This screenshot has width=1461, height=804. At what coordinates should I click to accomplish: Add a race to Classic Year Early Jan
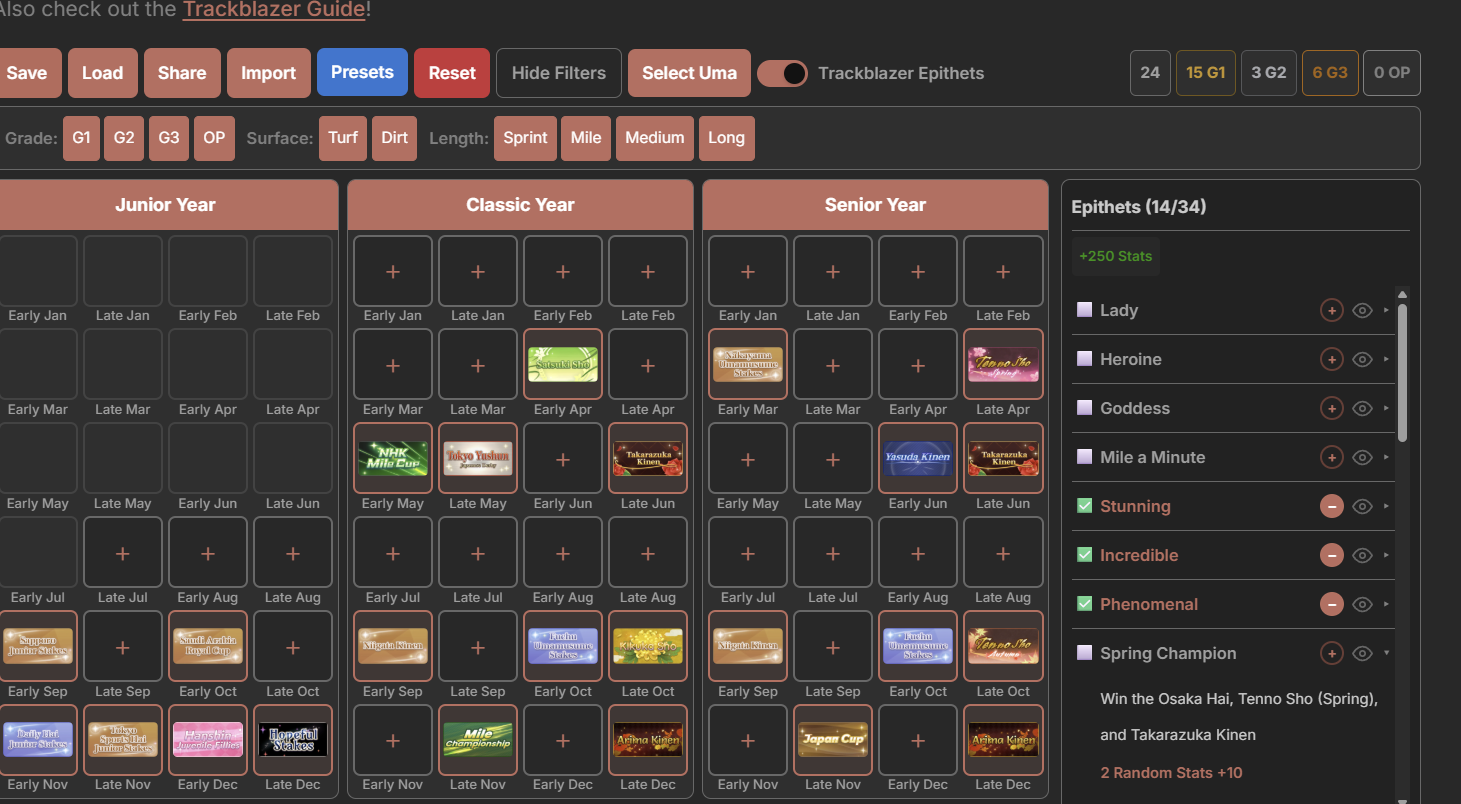point(393,271)
